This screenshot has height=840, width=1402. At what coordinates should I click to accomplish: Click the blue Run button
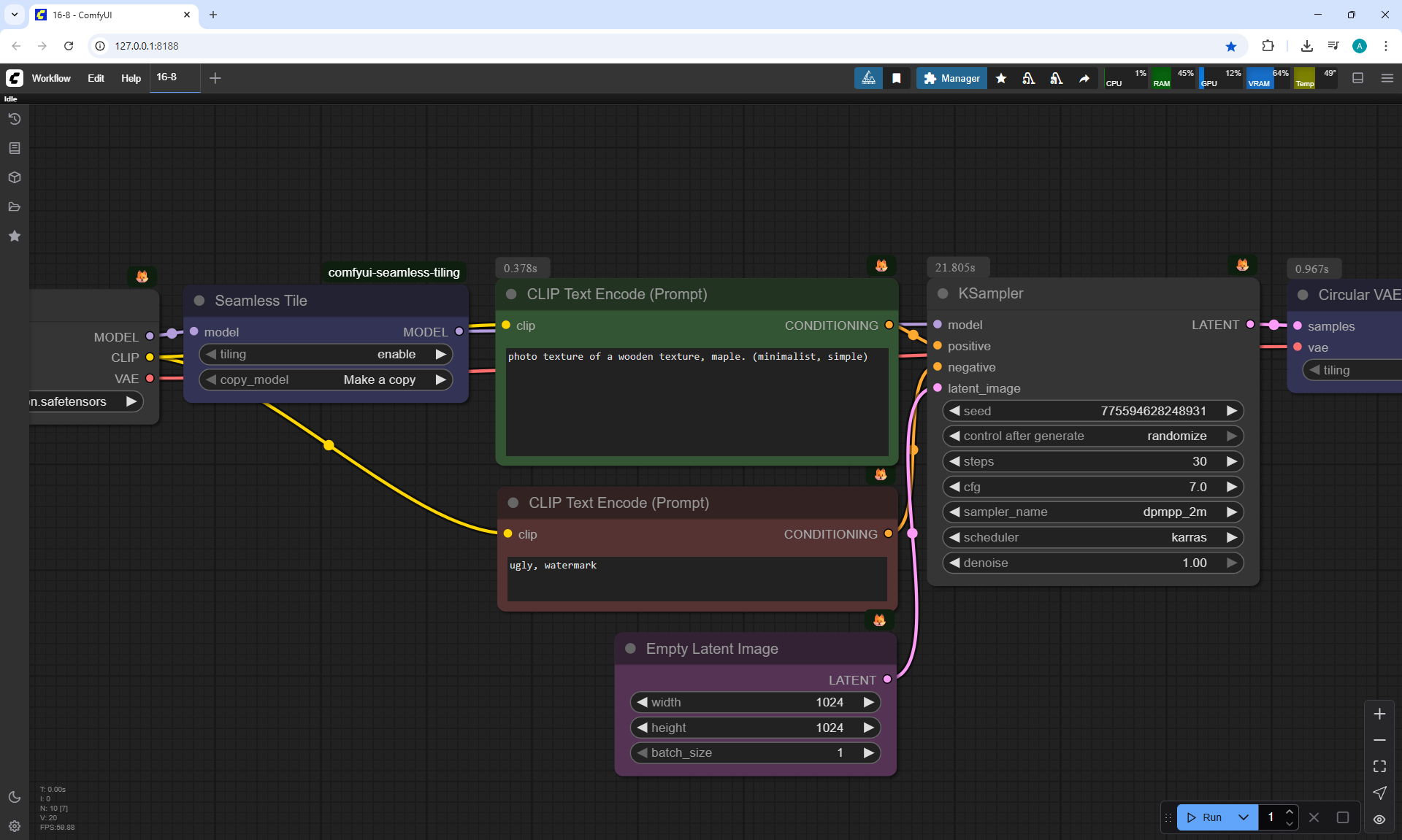(1205, 817)
